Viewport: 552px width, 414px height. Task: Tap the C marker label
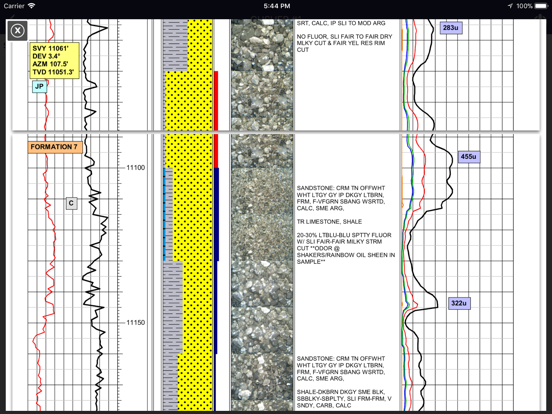[71, 203]
